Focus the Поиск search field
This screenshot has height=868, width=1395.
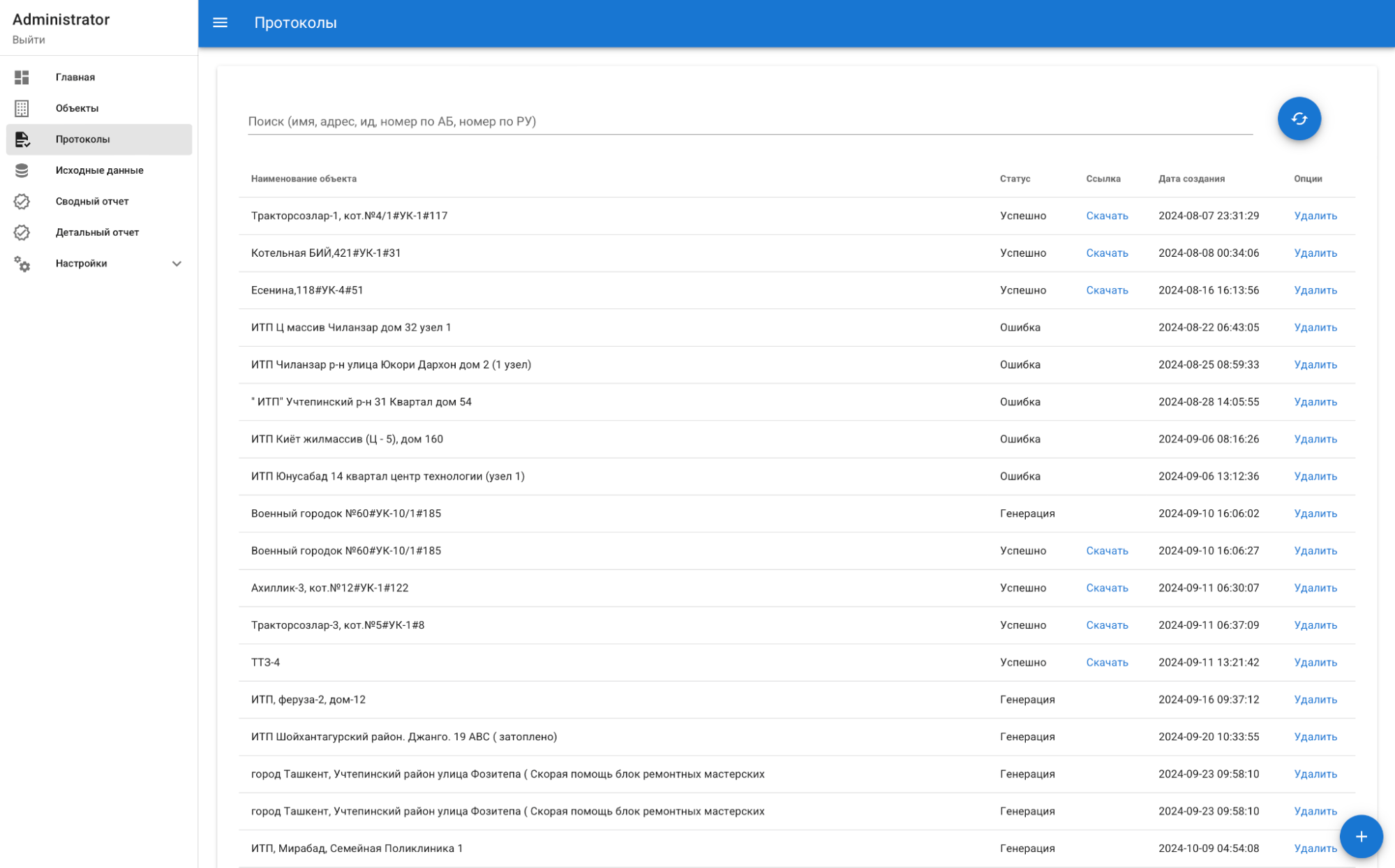tap(750, 121)
